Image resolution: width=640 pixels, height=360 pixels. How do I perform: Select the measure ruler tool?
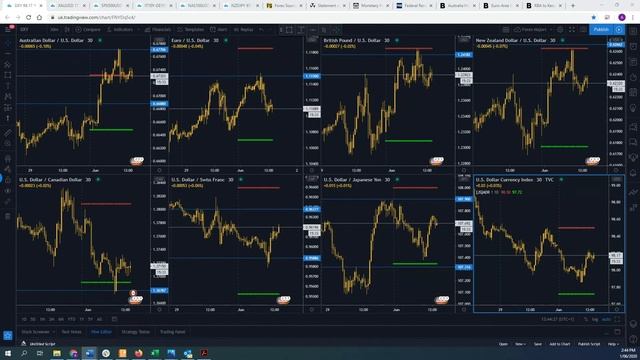(x=8, y=133)
